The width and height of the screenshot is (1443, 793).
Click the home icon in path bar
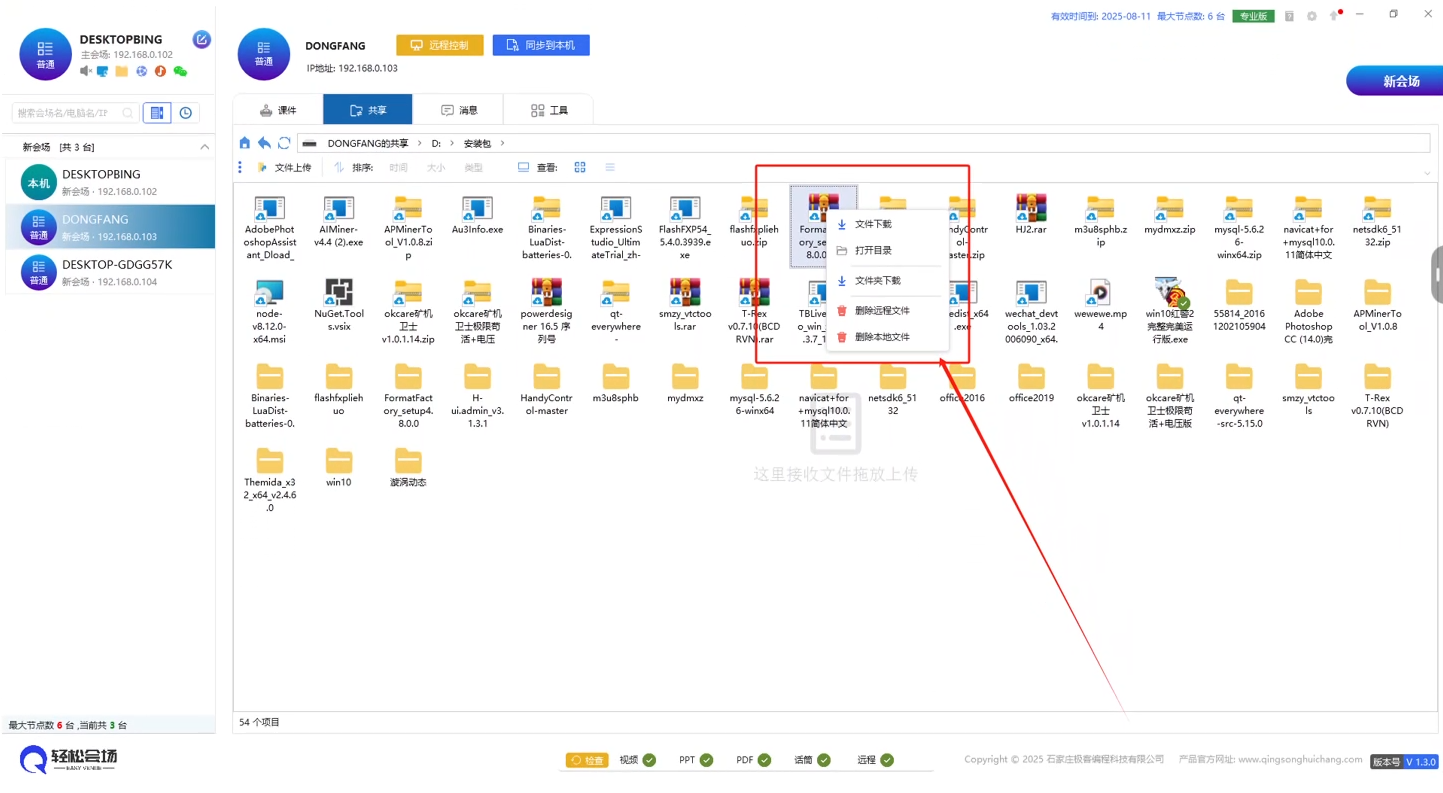(245, 143)
